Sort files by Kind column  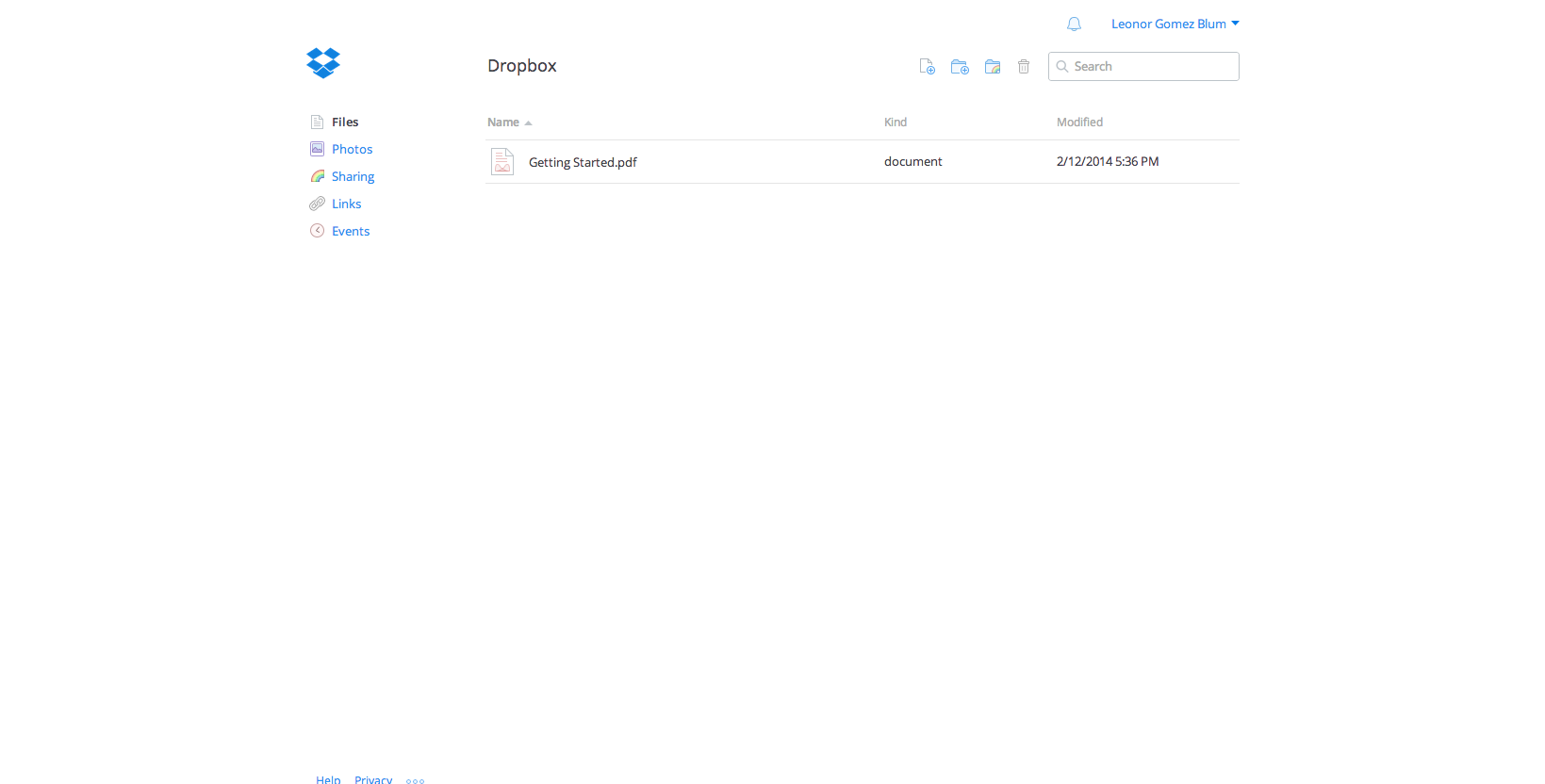tap(896, 122)
